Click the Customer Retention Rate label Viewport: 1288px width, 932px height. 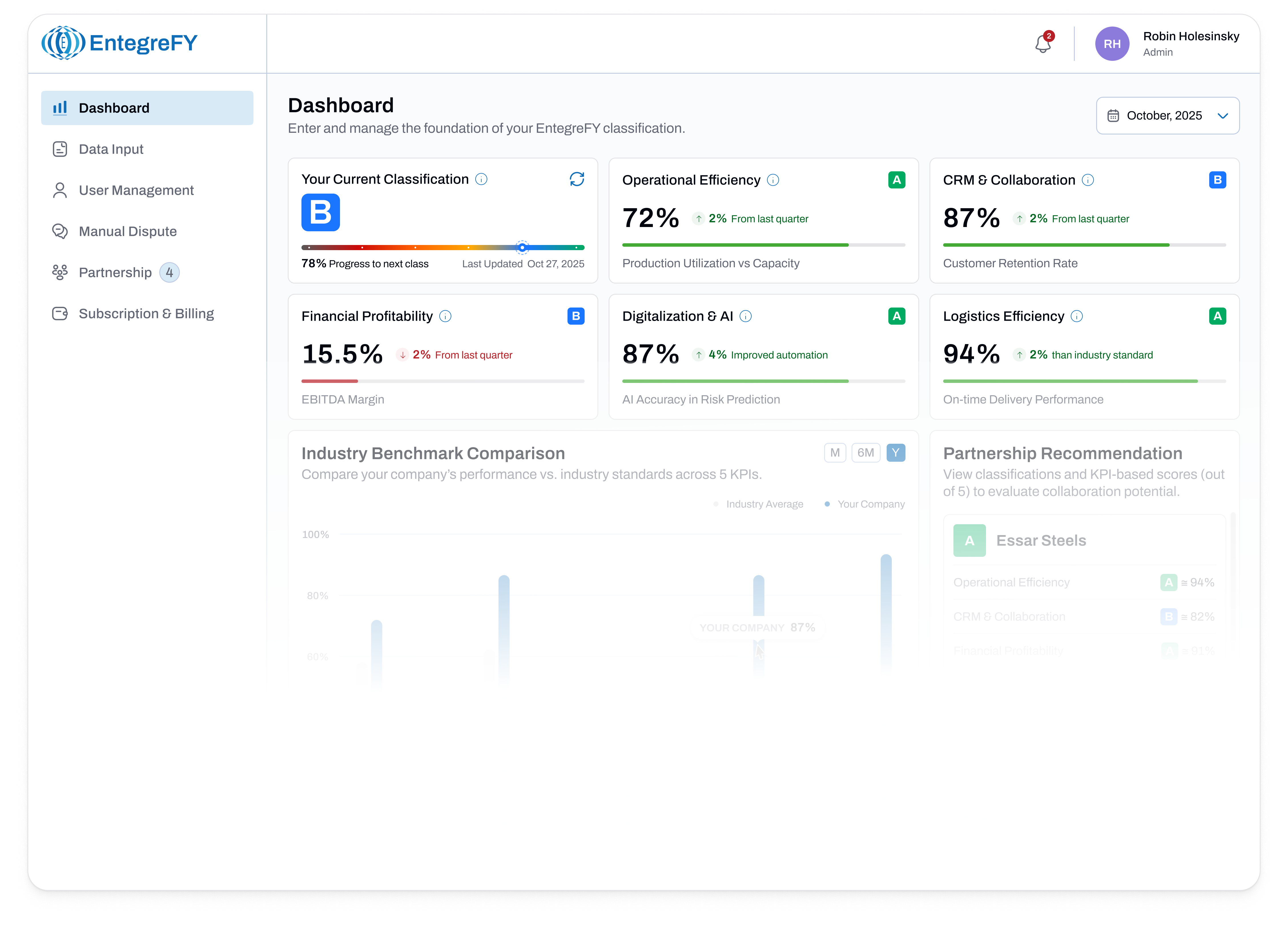pos(1010,264)
